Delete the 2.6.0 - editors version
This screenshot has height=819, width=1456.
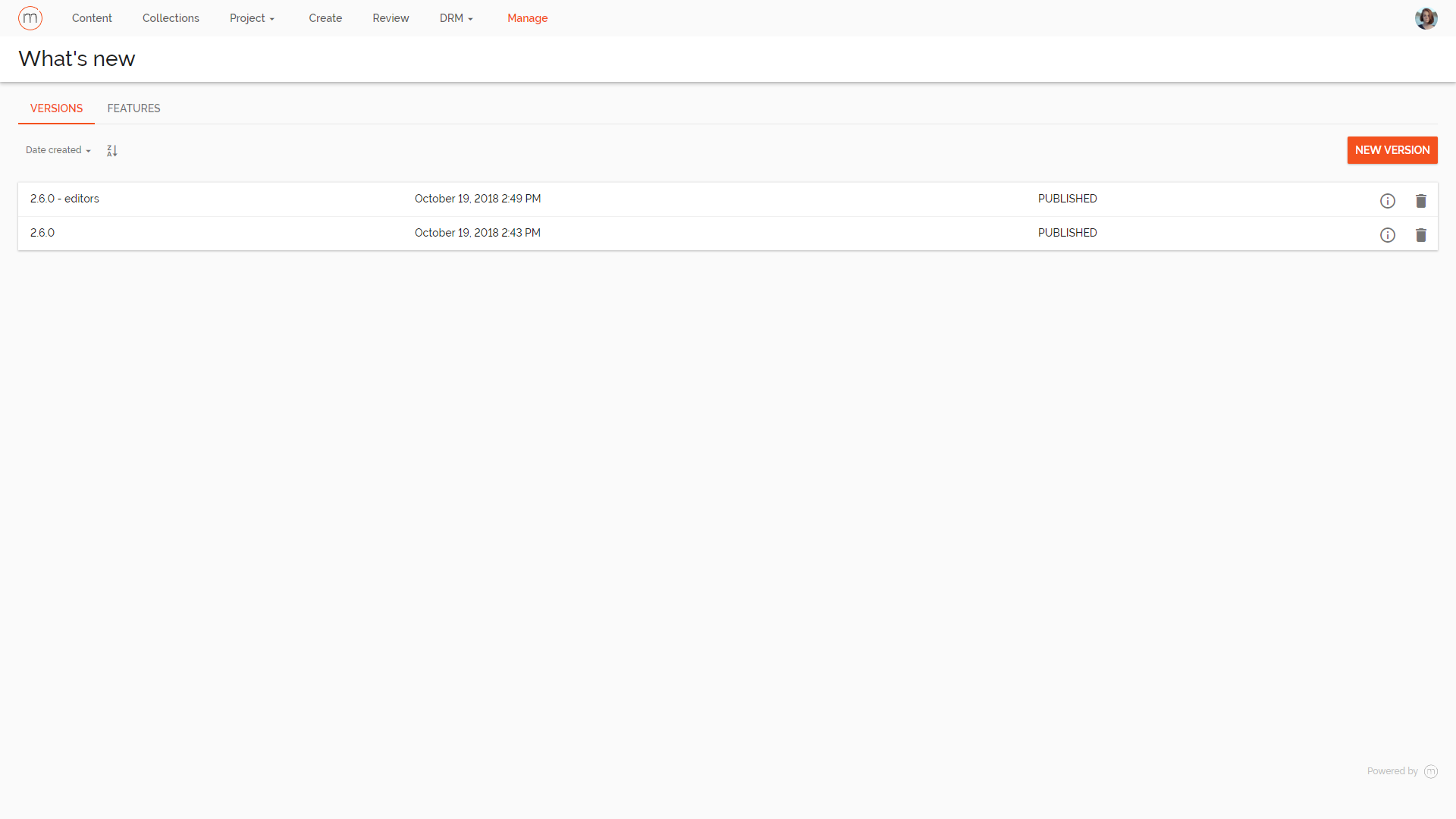tap(1421, 200)
